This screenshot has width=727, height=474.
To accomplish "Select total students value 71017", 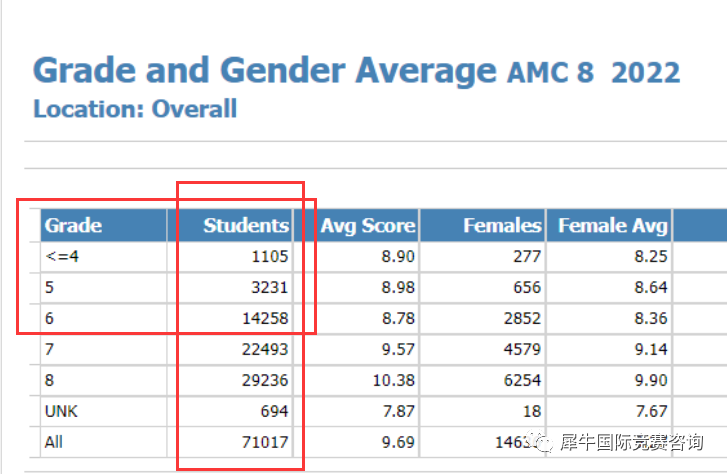I will (265, 442).
